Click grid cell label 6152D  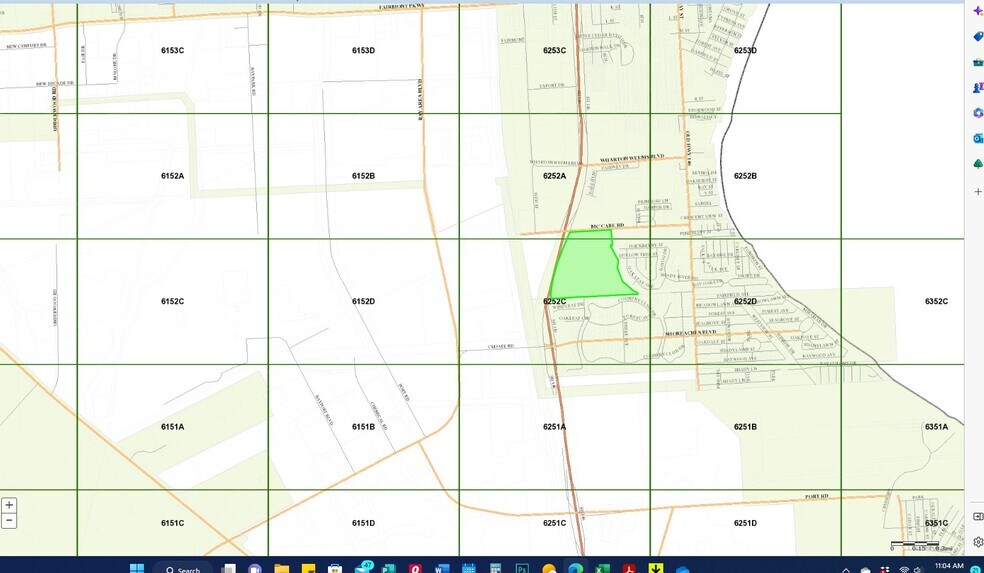[363, 301]
